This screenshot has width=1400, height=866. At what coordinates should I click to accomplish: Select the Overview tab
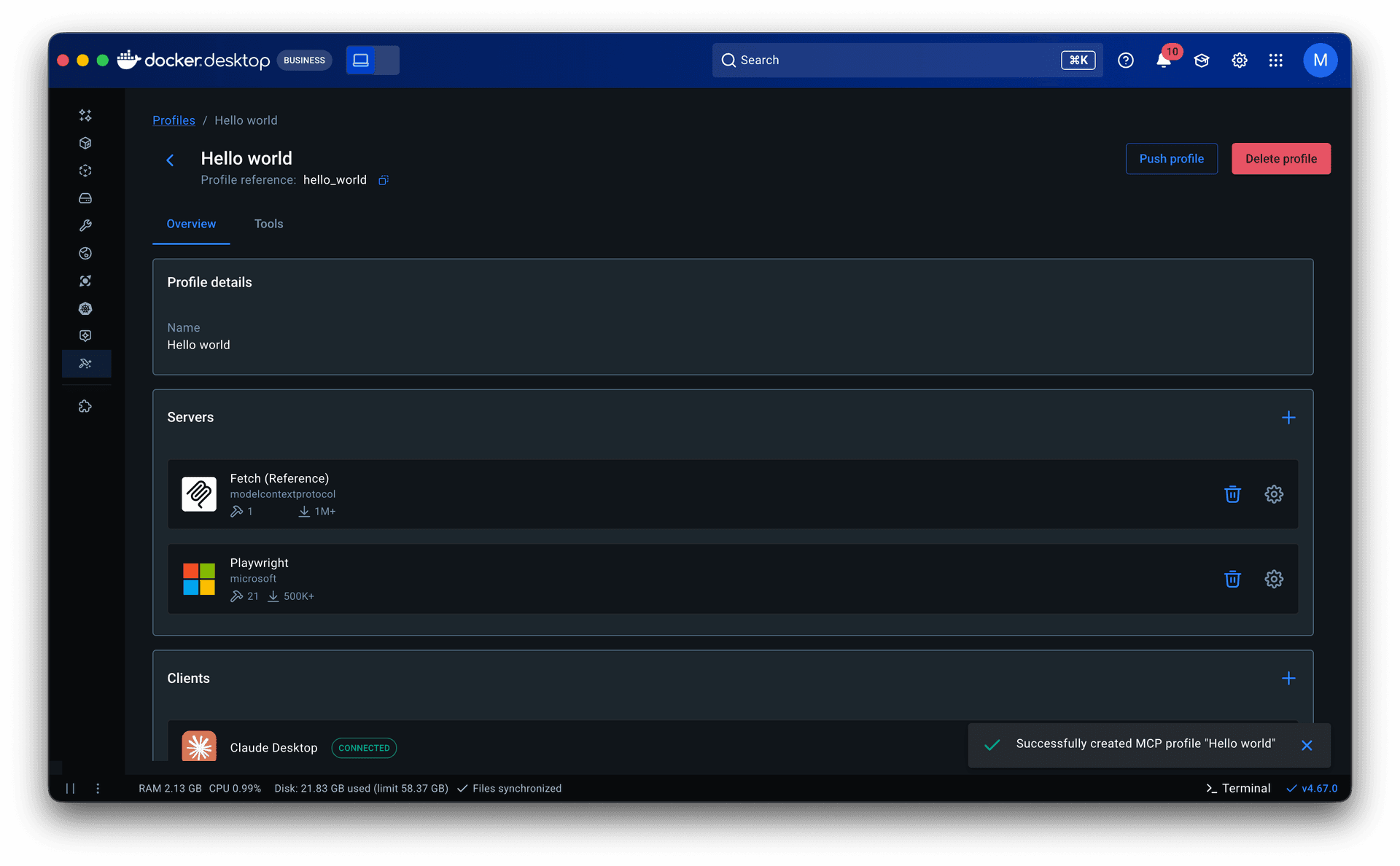click(191, 224)
